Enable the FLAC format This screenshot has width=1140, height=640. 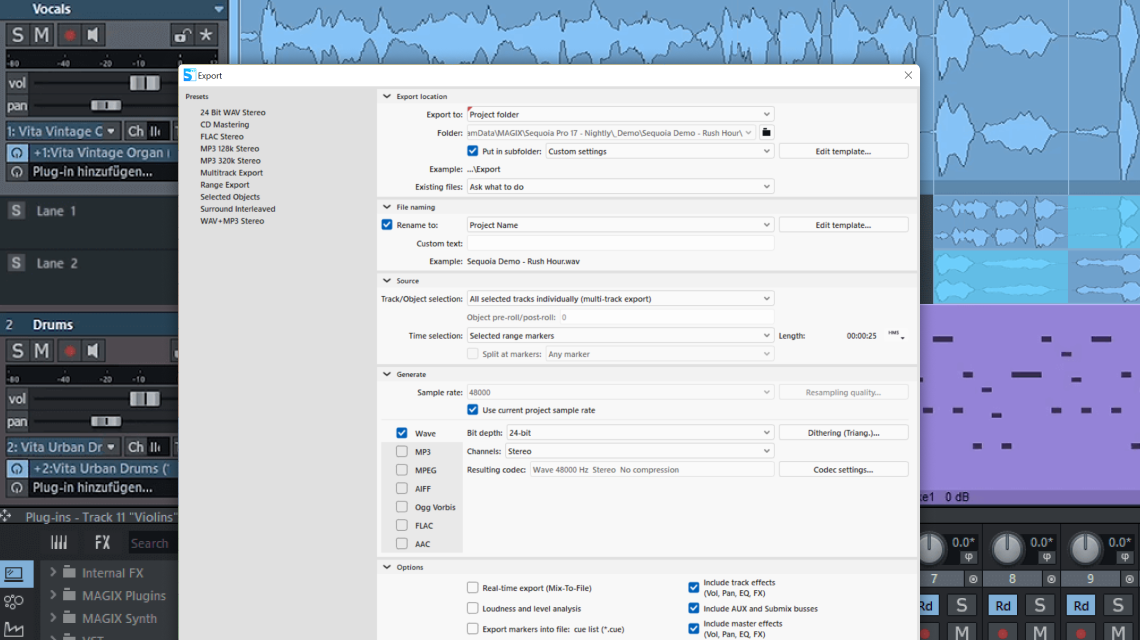[401, 525]
